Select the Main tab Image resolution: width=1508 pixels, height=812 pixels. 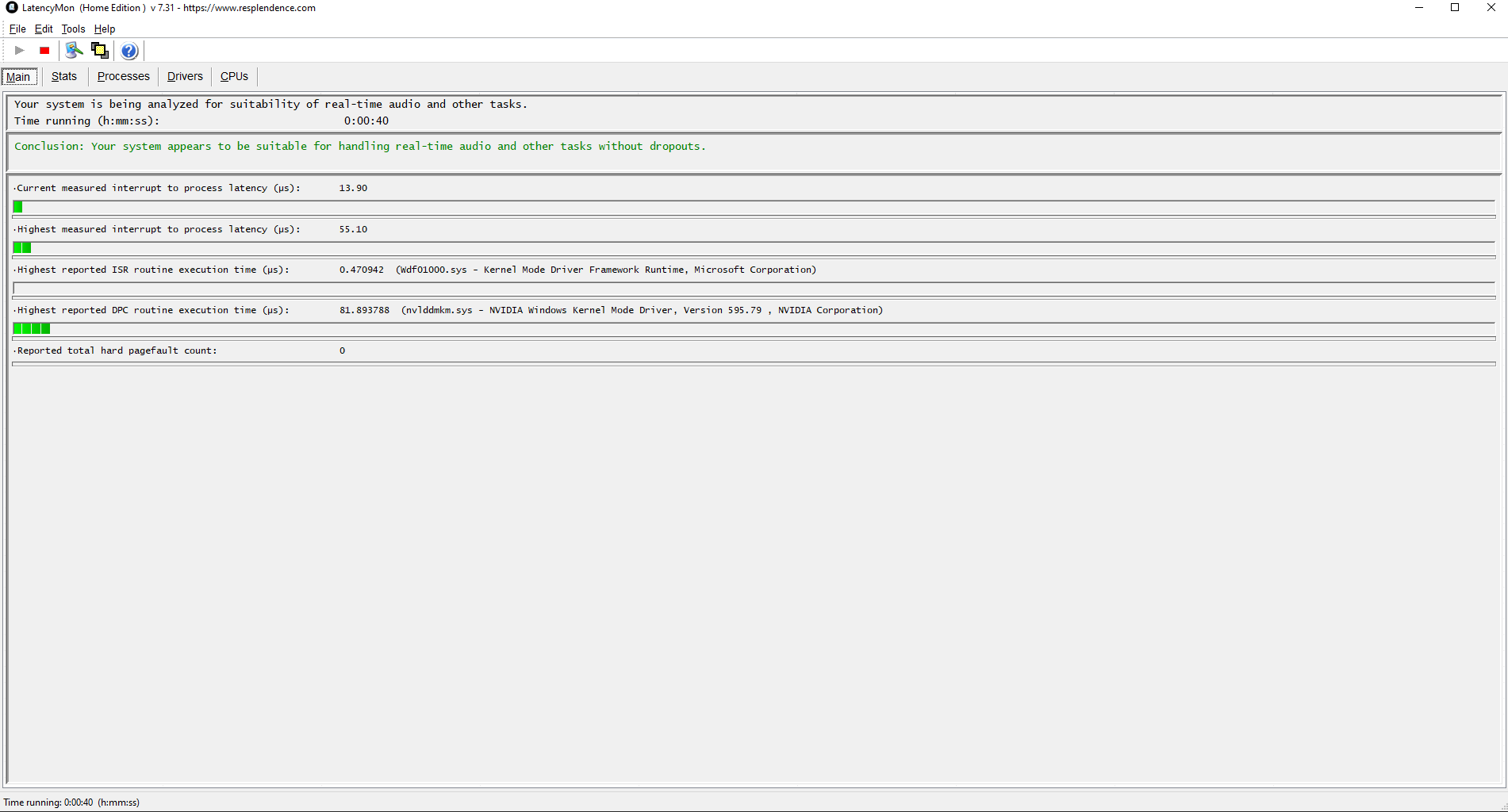19,77
